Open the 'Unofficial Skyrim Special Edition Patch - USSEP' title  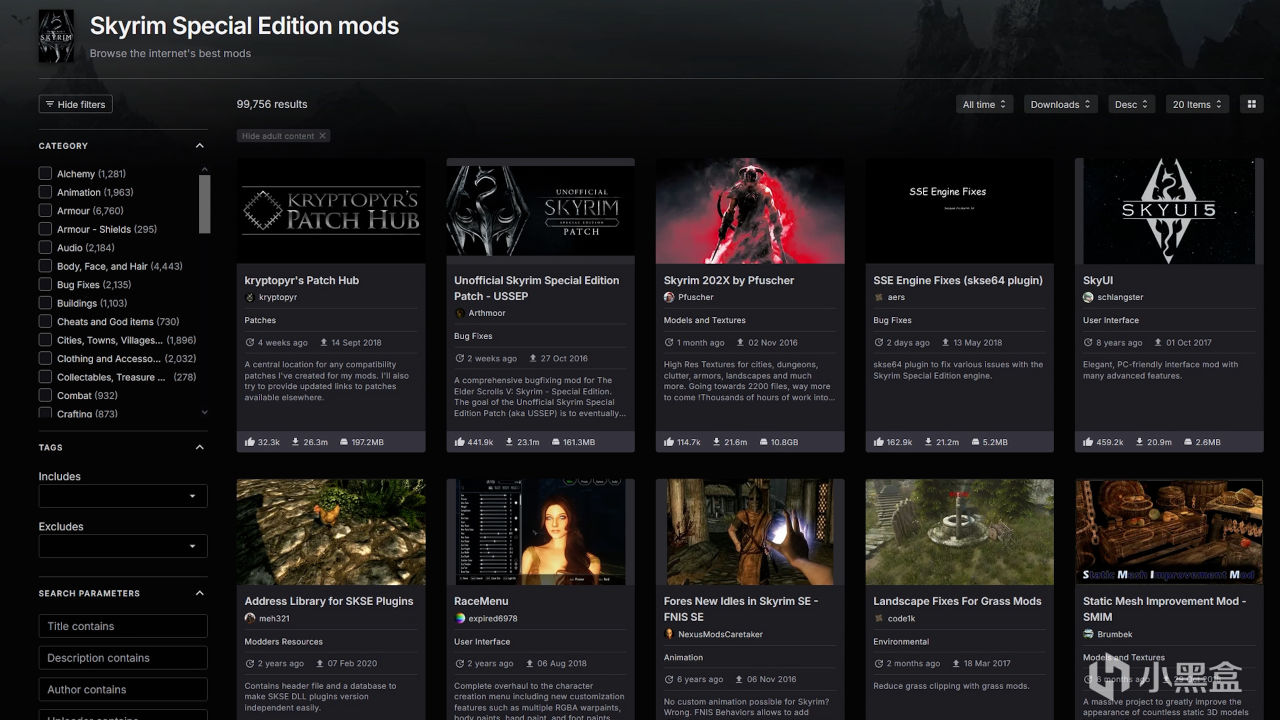[537, 288]
